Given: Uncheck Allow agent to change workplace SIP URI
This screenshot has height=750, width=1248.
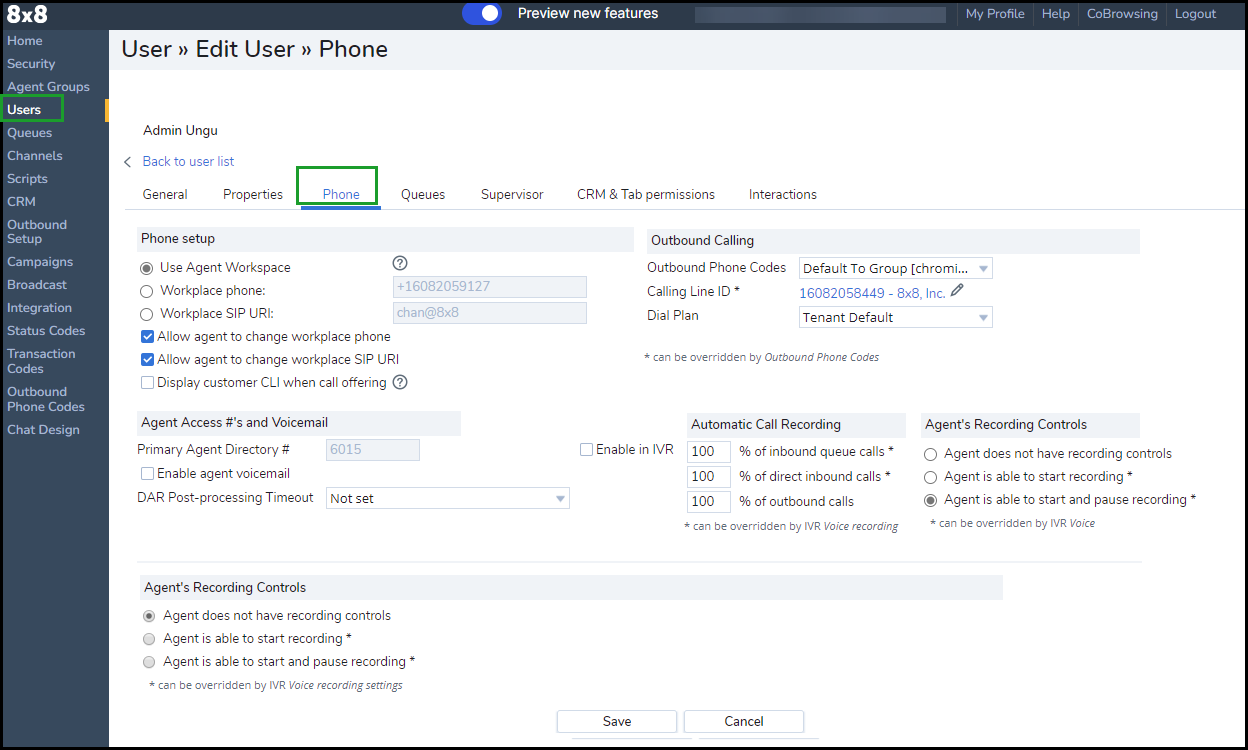Looking at the screenshot, I should pyautogui.click(x=148, y=360).
